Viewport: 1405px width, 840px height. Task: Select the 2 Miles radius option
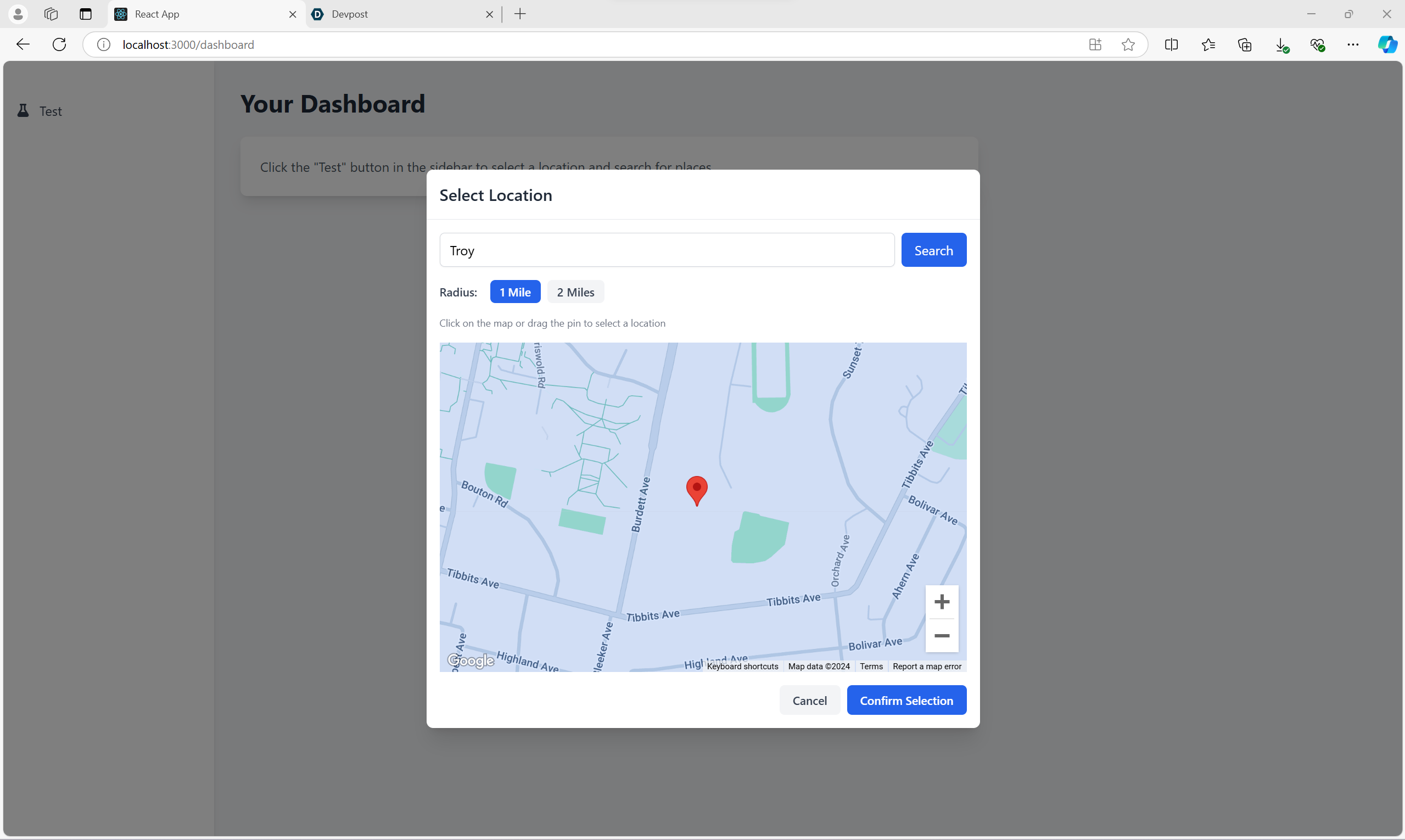[x=575, y=292]
